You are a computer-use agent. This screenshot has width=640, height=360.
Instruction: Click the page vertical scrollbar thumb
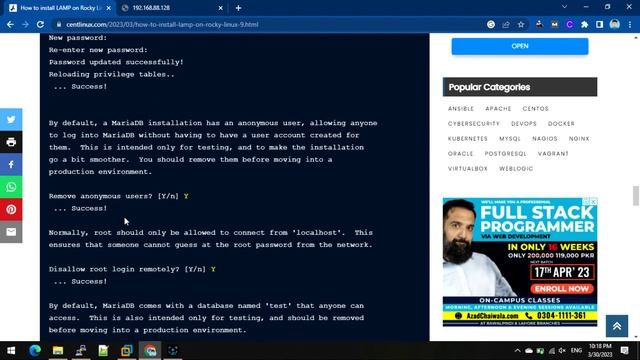[x=635, y=196]
